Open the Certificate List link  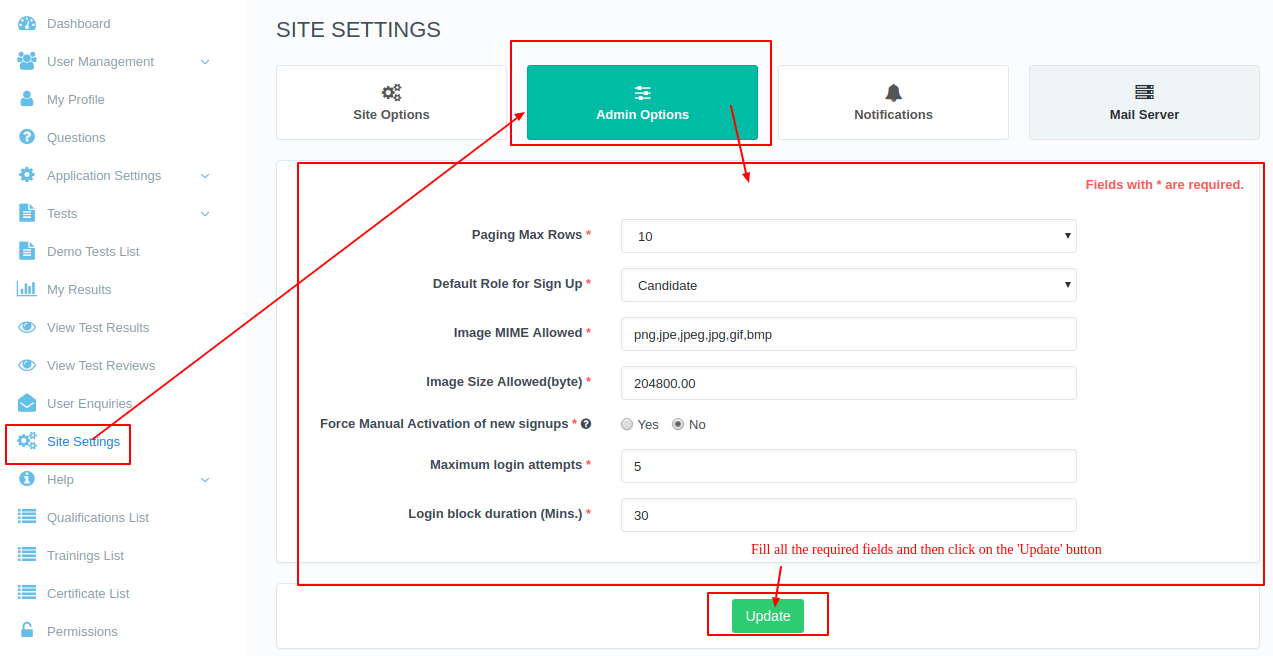88,593
